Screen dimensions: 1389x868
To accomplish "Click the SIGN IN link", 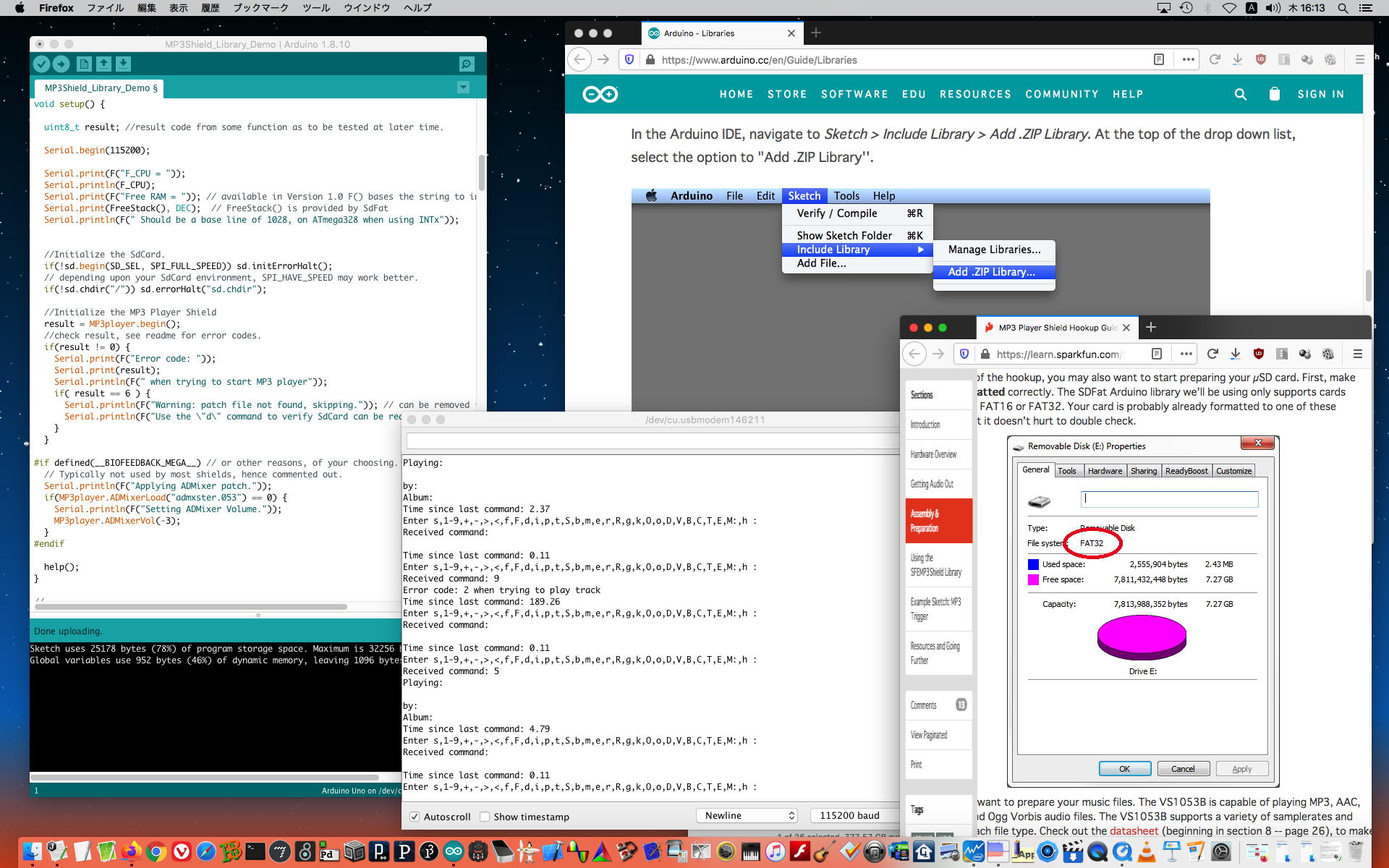I will (x=1320, y=94).
